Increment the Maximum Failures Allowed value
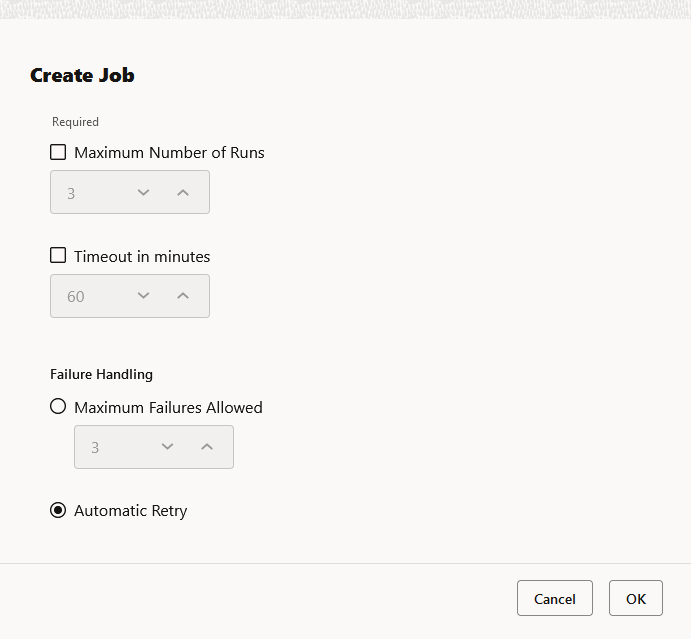The width and height of the screenshot is (691, 639). [207, 447]
